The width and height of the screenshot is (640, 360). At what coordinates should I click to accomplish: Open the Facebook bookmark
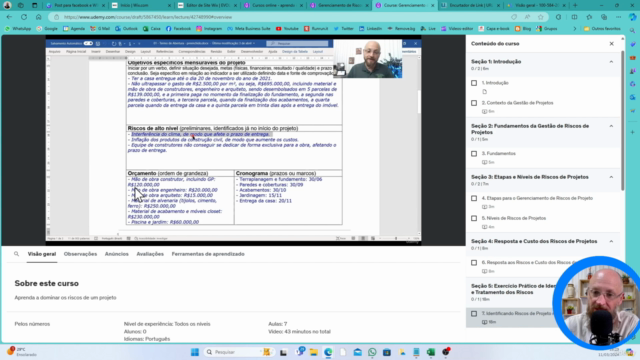point(178,29)
